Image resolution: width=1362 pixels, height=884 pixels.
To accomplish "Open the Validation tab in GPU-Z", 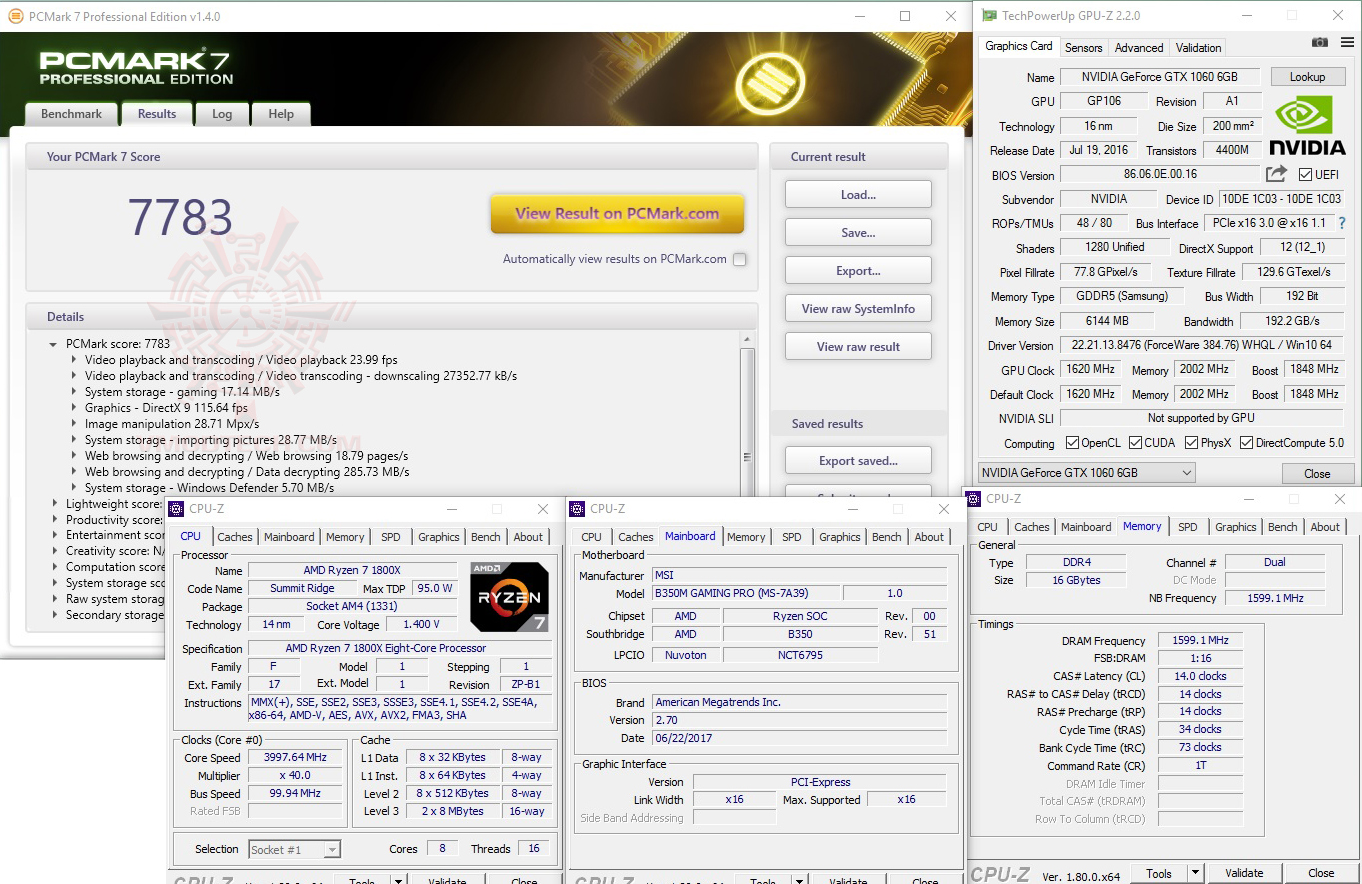I will click(1199, 48).
